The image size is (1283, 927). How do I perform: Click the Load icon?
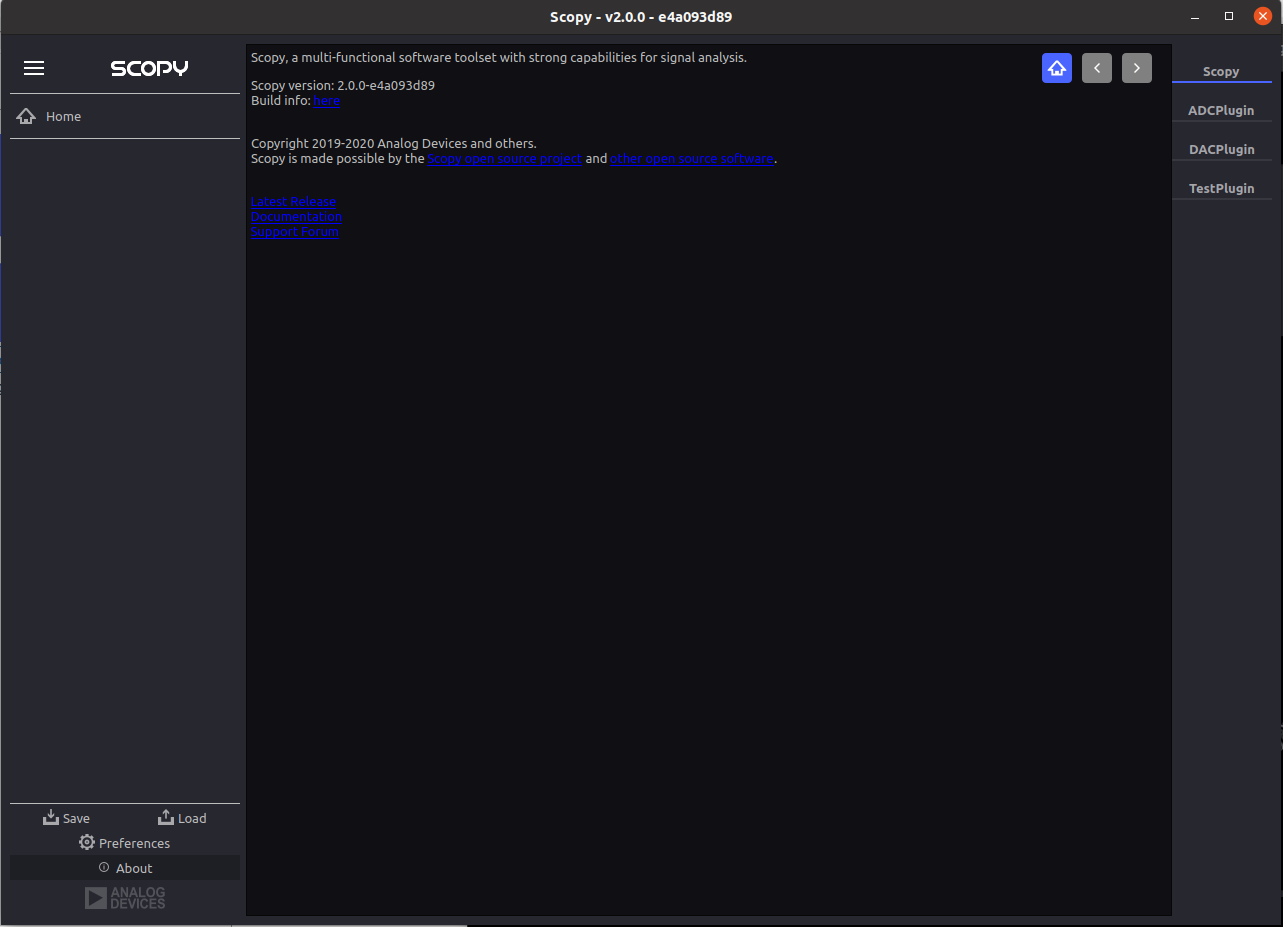[166, 817]
